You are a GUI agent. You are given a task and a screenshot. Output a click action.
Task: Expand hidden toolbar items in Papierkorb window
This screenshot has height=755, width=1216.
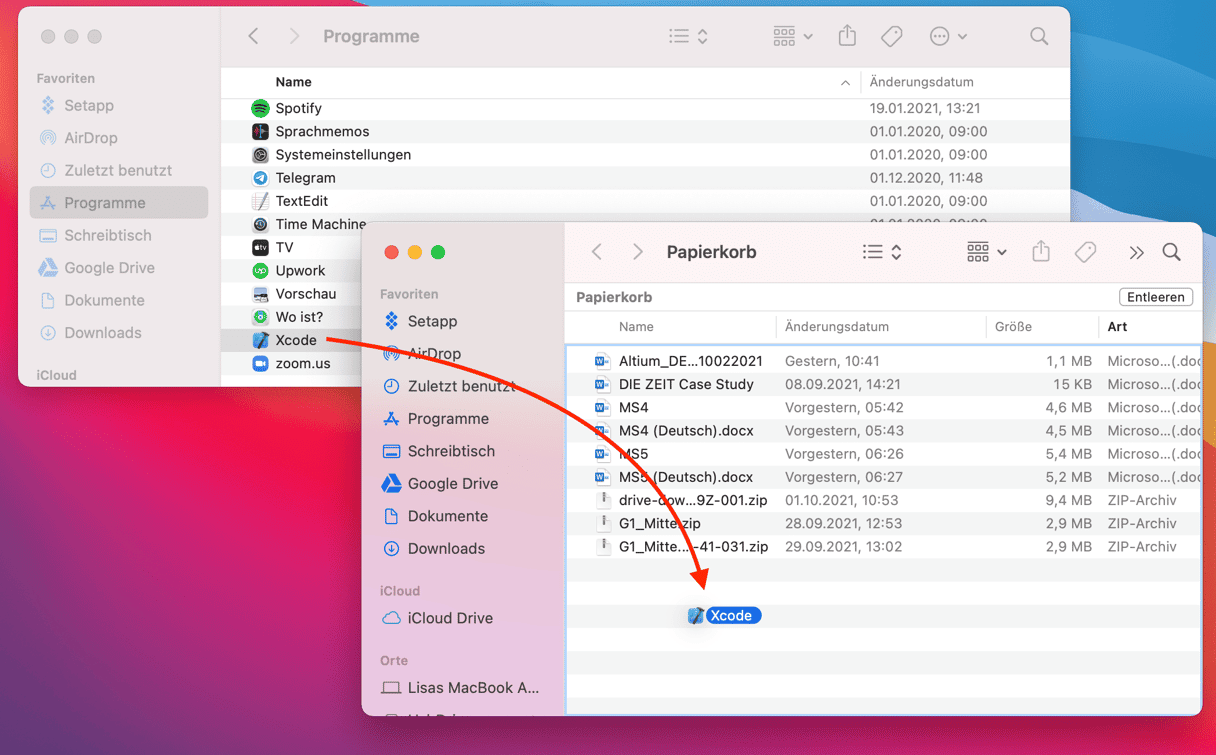[x=1136, y=252]
